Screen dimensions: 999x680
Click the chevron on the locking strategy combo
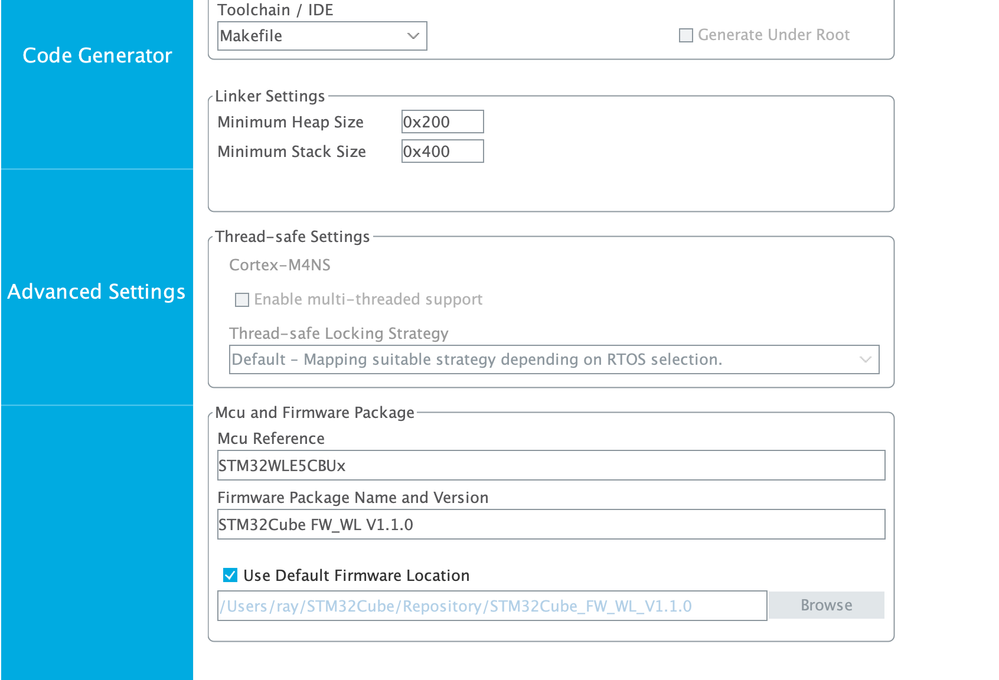tap(865, 360)
